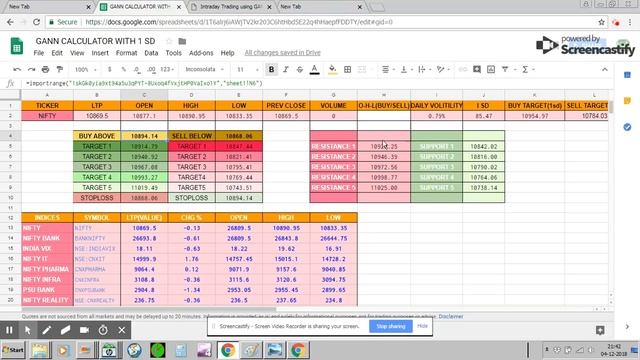Open the Edit menu
This screenshot has height=360, width=640.
click(x=57, y=53)
